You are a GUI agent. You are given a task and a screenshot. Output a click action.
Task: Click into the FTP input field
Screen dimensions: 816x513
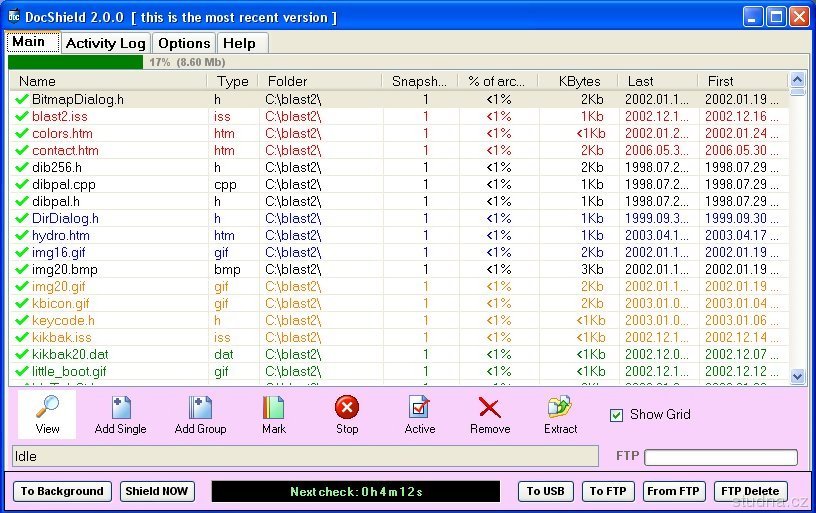pyautogui.click(x=721, y=457)
